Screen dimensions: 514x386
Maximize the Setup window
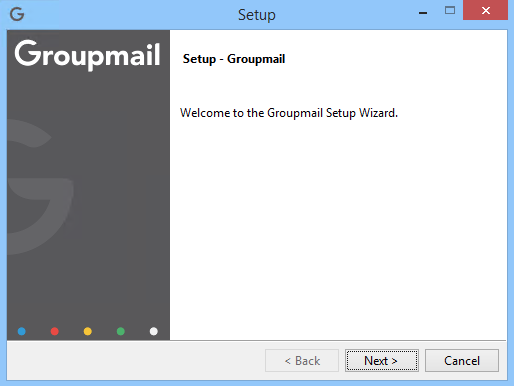450,11
